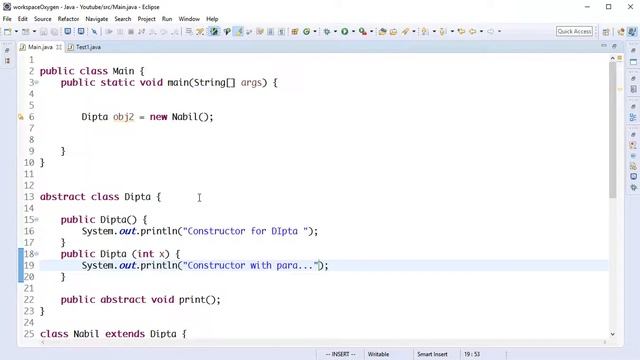Open the New file dropdown arrow
Screen dimensions: 640x360
coord(16,31)
